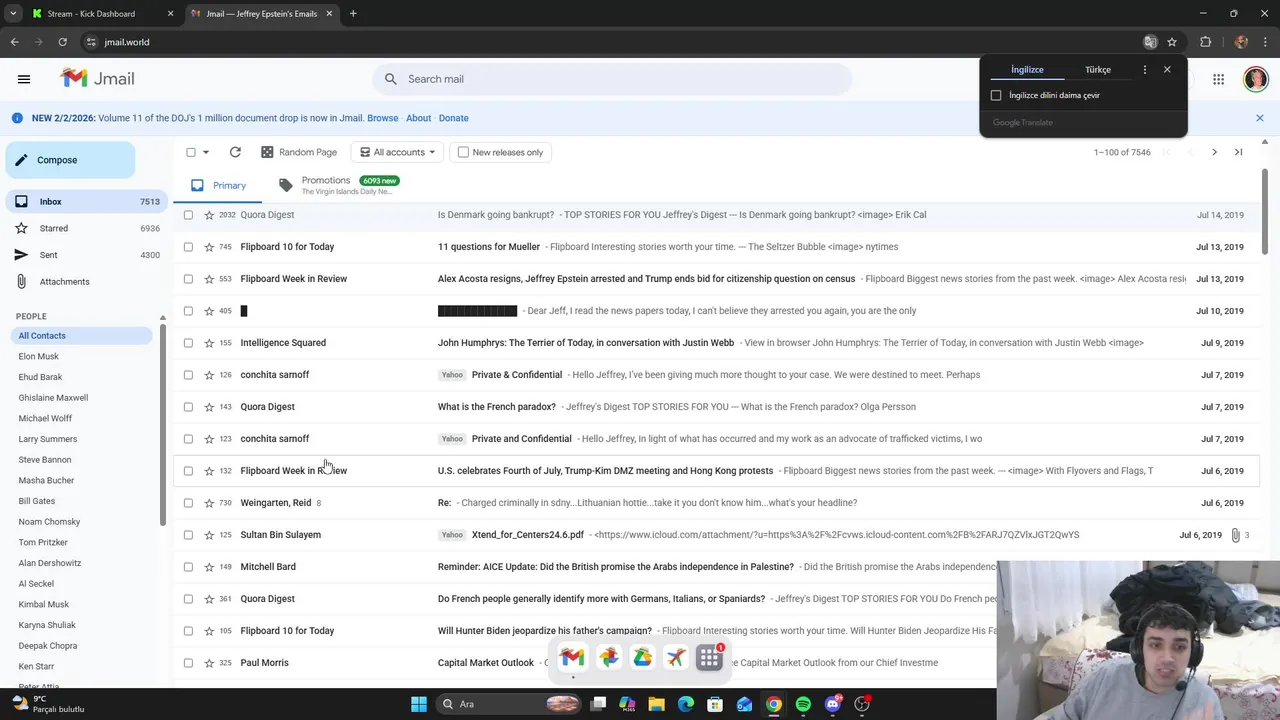Click the Random Page button

click(x=299, y=152)
